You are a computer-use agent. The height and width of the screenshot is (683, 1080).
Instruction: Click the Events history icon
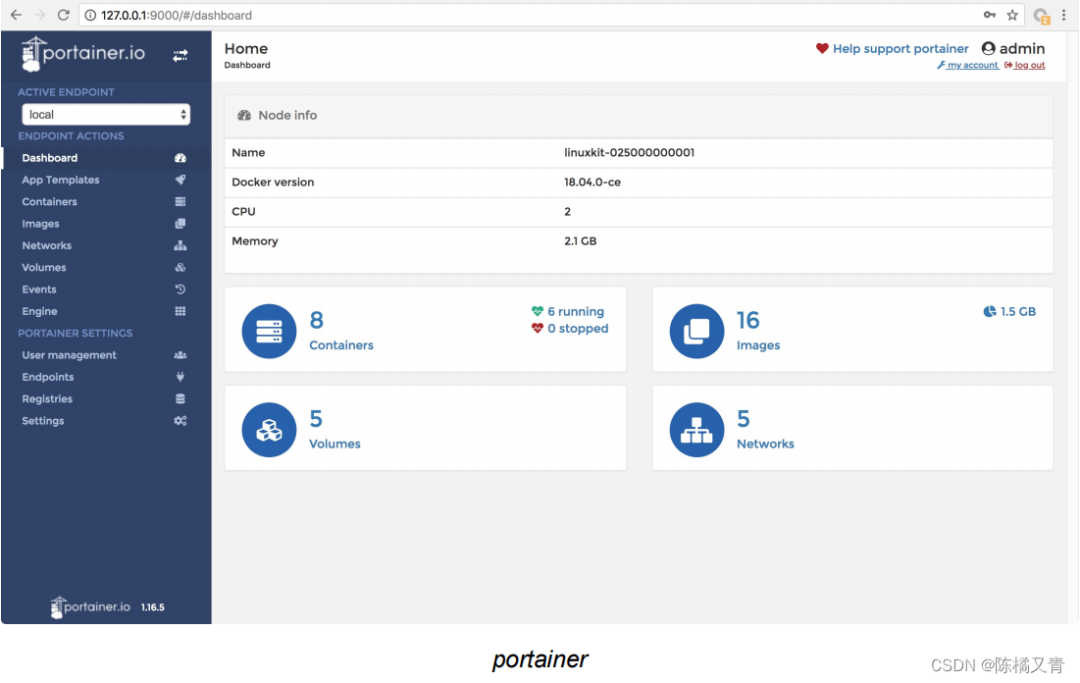click(180, 289)
